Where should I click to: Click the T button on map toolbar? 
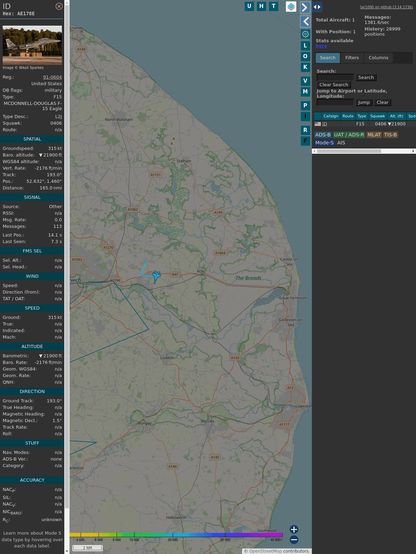(x=273, y=6)
